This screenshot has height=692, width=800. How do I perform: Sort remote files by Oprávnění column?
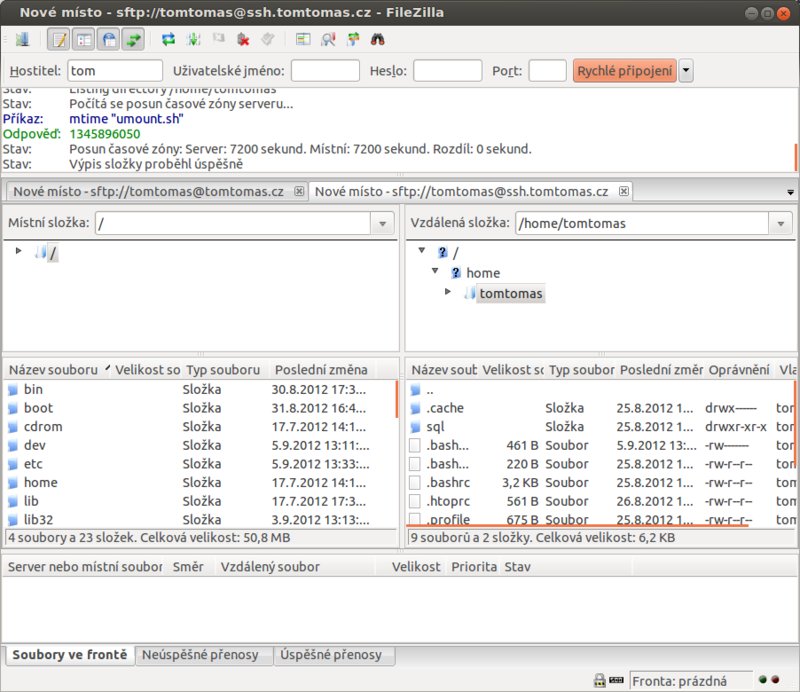click(x=739, y=369)
